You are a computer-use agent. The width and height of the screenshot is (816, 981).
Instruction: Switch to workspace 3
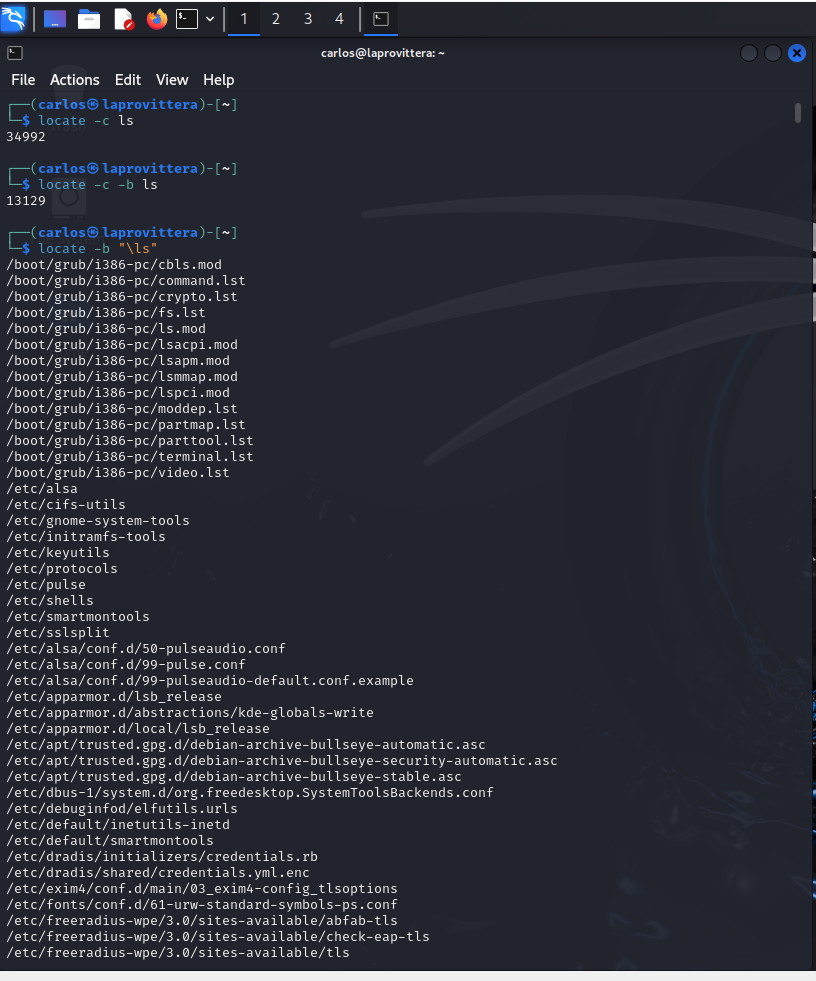(308, 19)
